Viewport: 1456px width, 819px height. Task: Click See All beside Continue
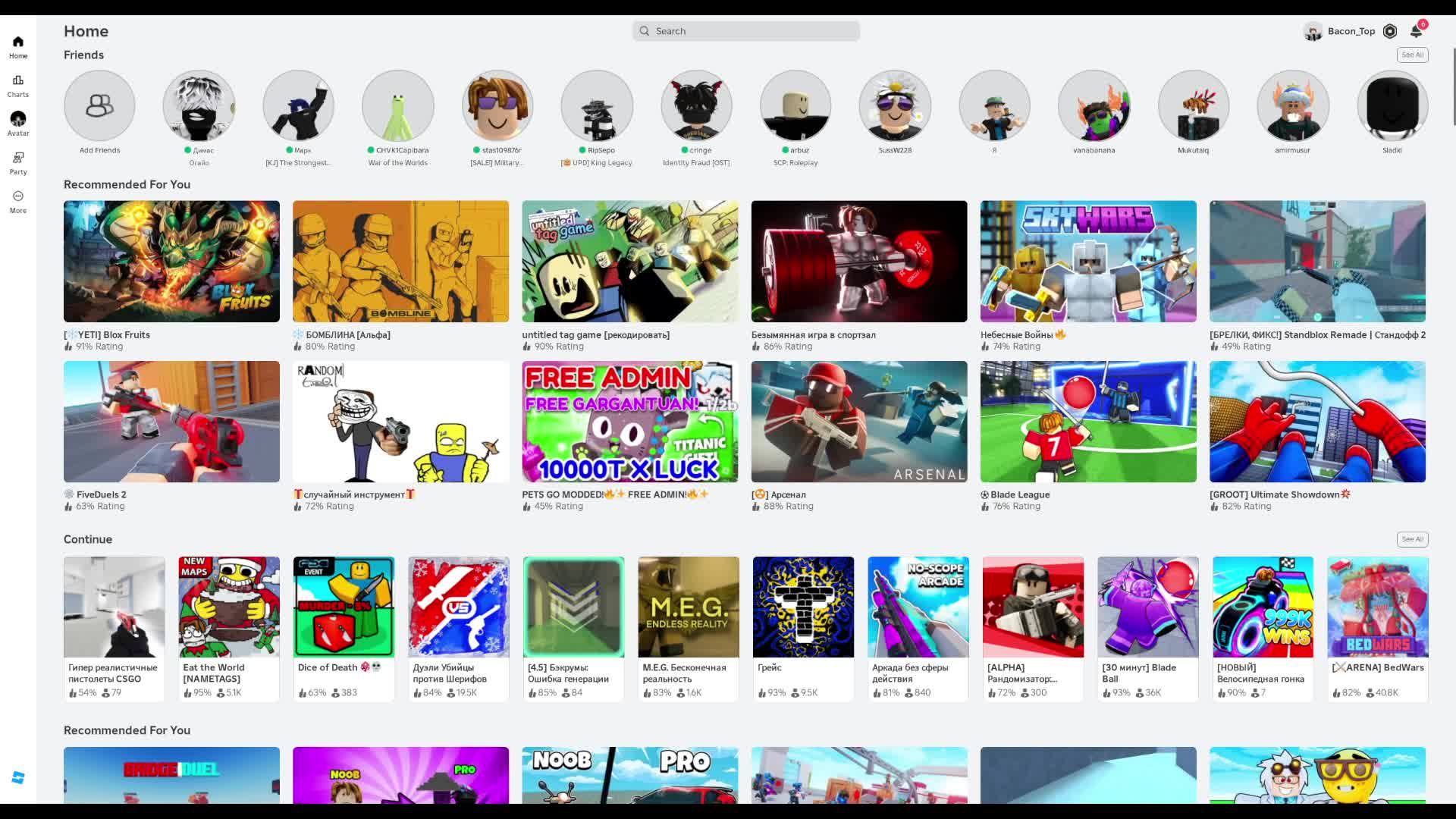[1412, 539]
